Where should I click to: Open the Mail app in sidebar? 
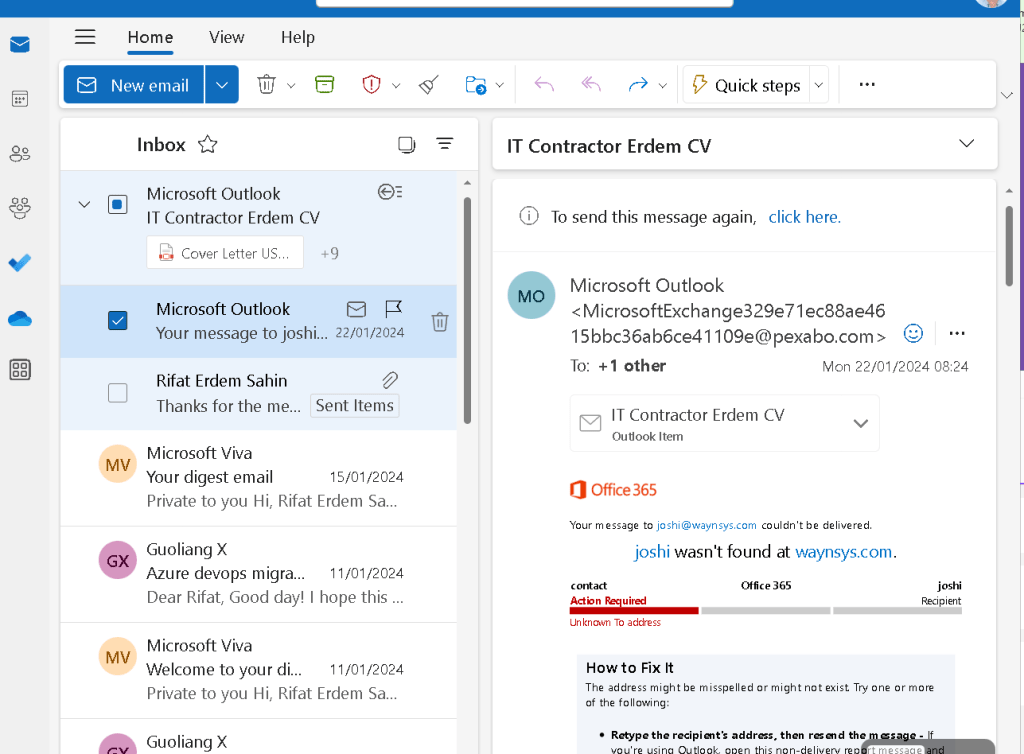pyautogui.click(x=20, y=44)
